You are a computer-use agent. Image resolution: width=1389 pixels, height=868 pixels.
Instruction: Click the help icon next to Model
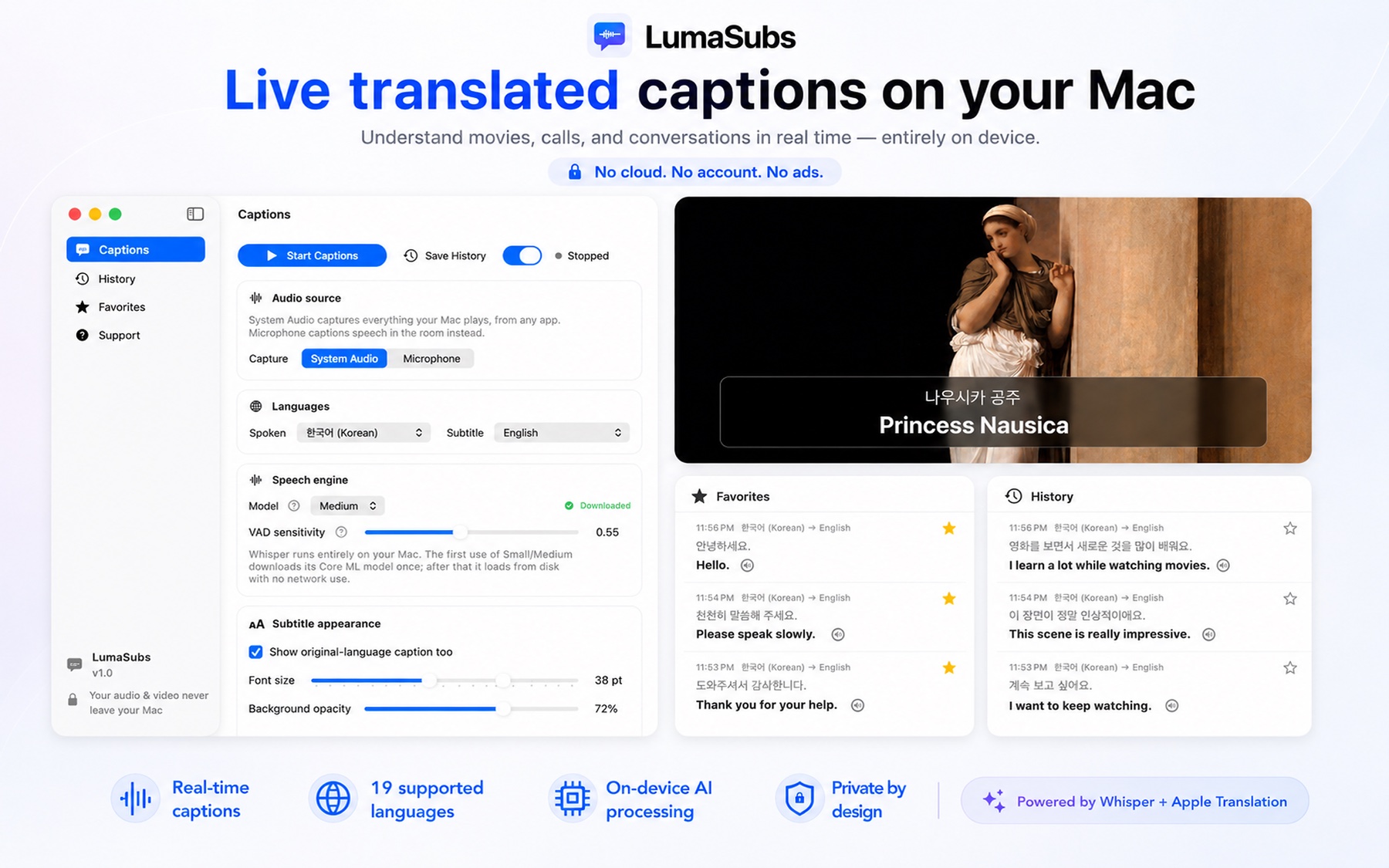coord(294,506)
